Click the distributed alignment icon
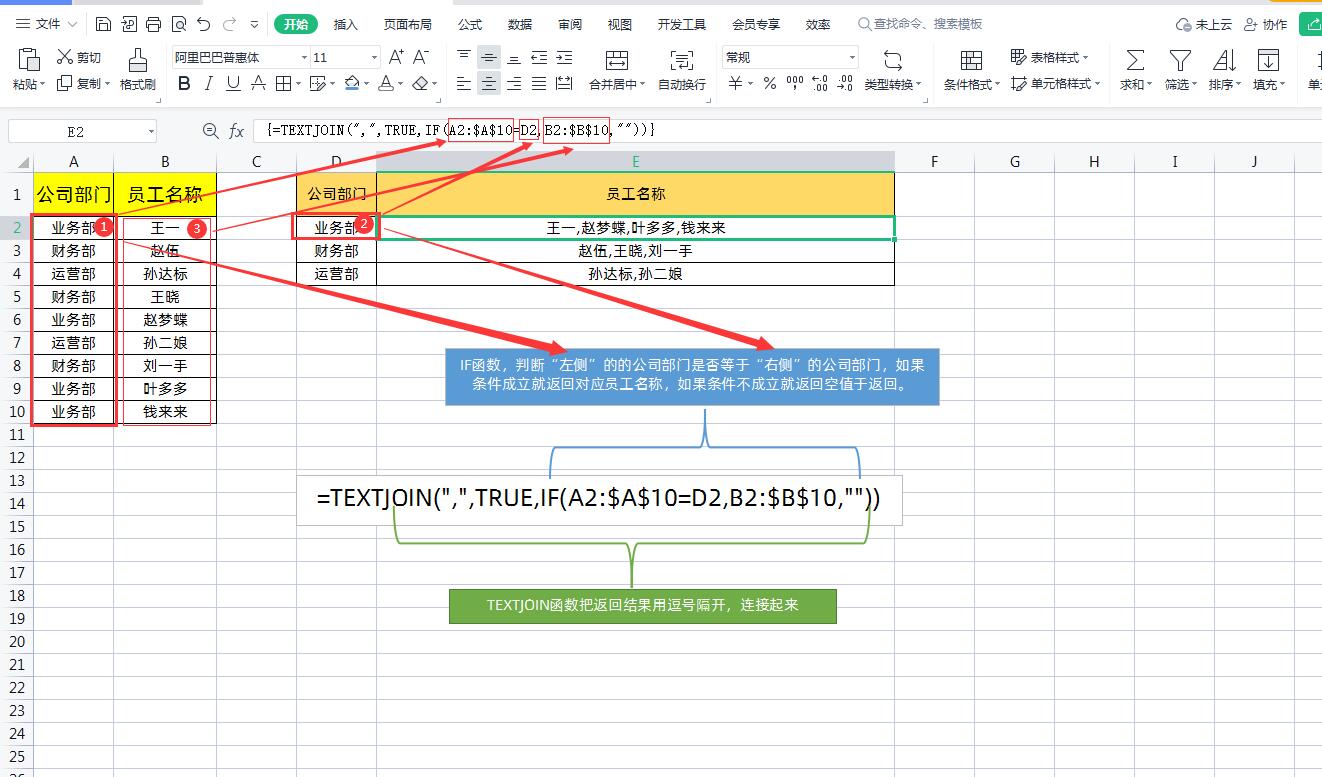Screen dimensions: 1322x777 (564, 84)
